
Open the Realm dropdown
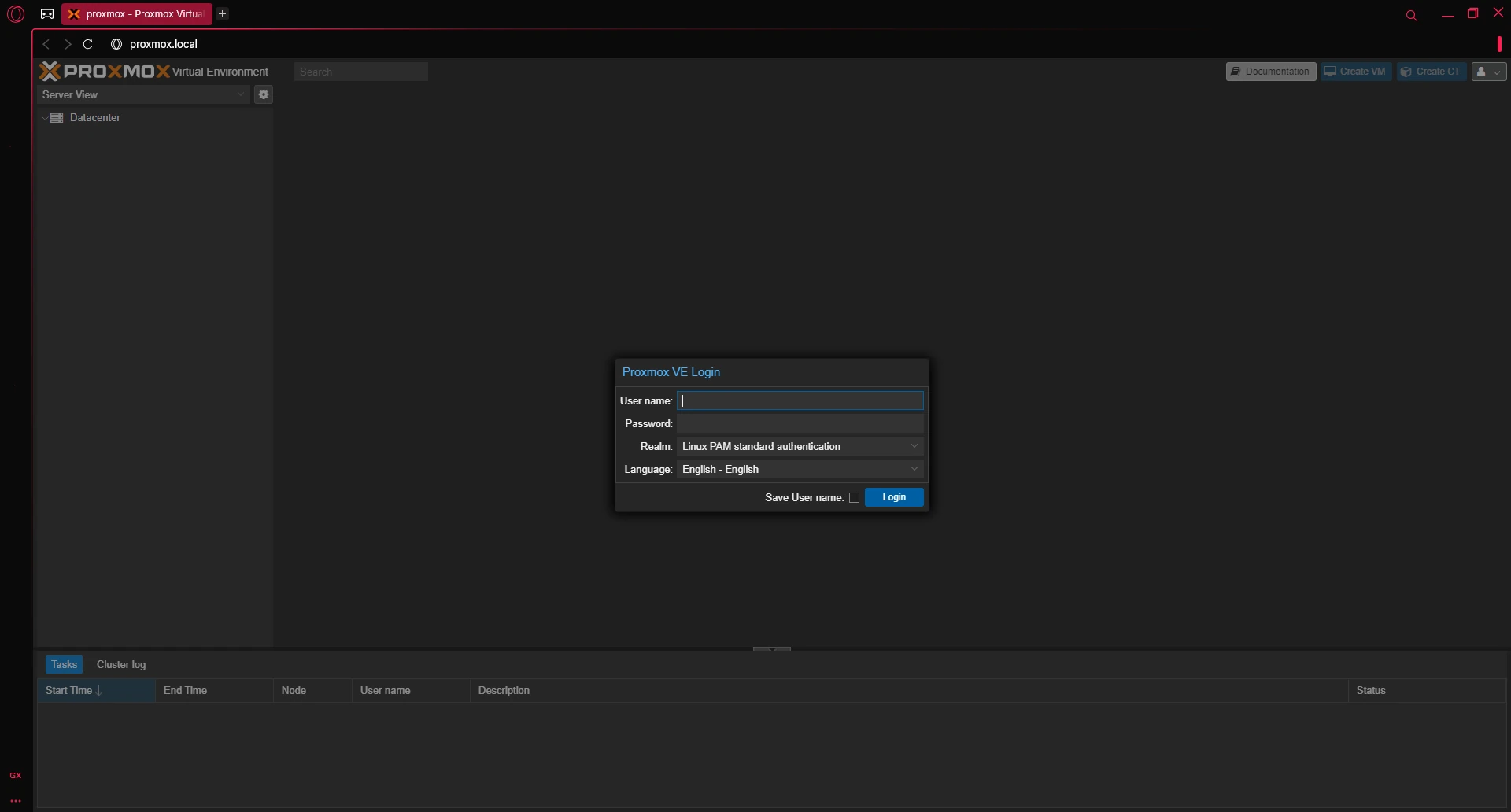800,446
